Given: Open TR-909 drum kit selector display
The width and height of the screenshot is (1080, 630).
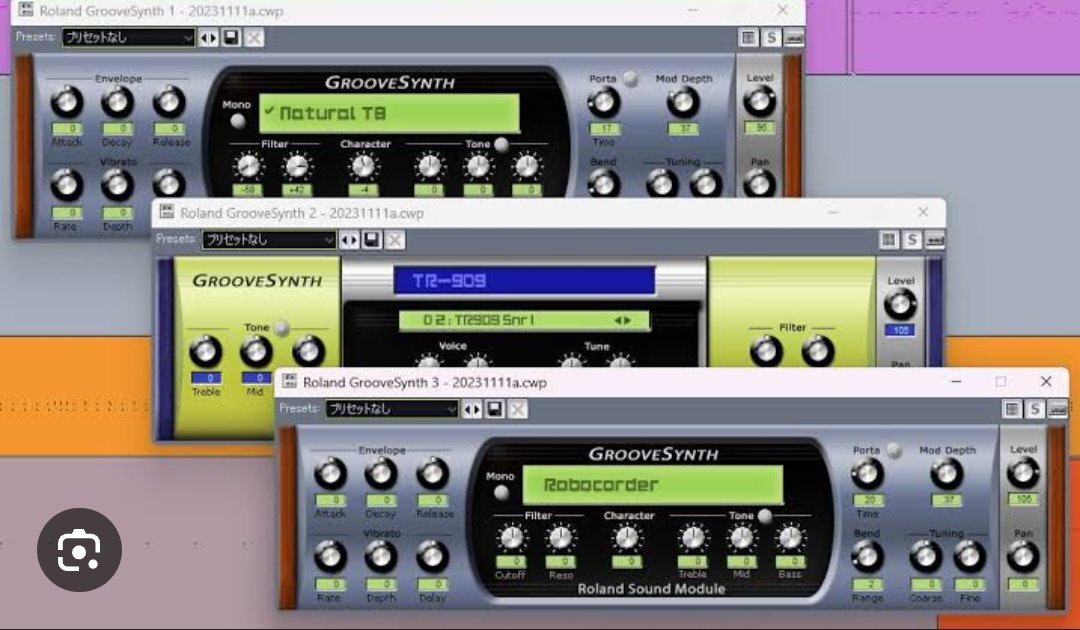Looking at the screenshot, I should pos(524,280).
